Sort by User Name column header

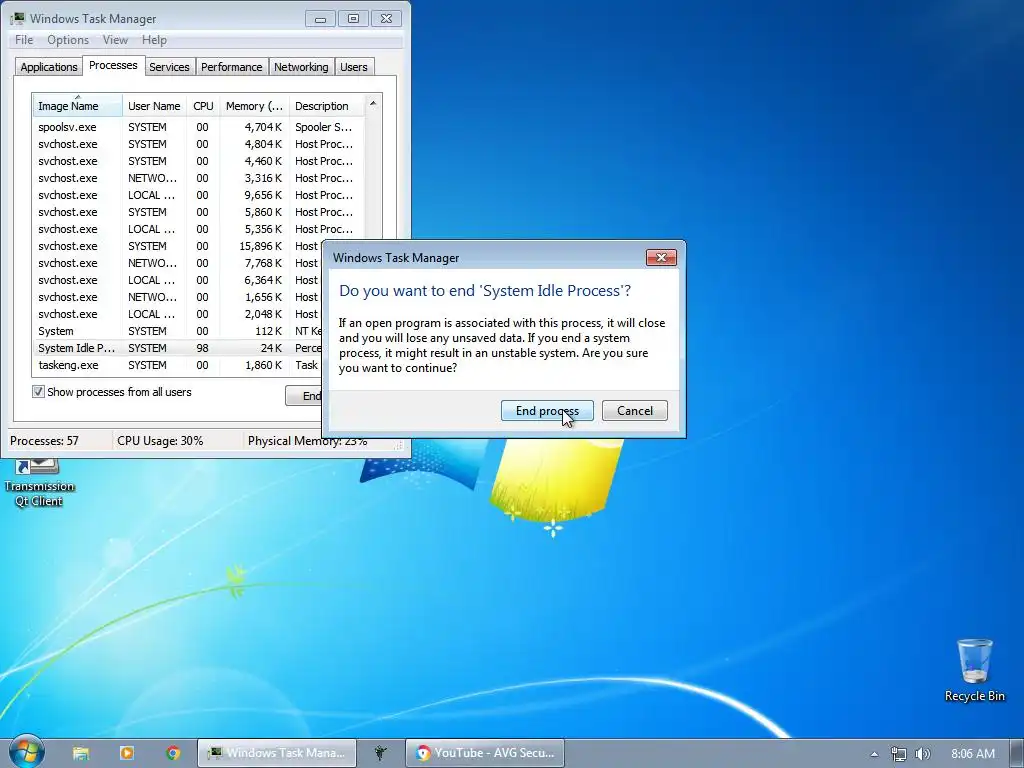[154, 106]
